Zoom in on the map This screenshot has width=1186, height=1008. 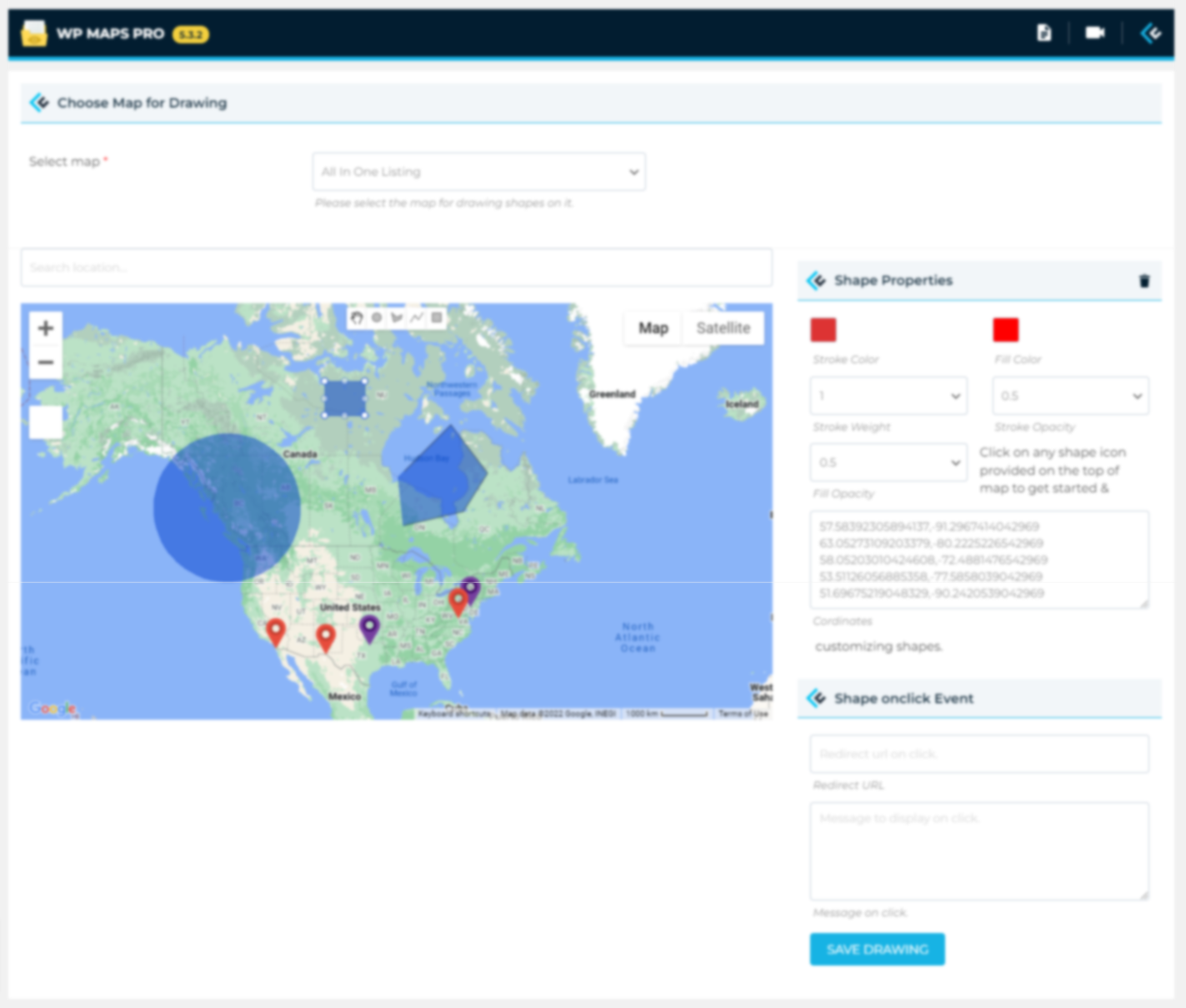(x=46, y=328)
